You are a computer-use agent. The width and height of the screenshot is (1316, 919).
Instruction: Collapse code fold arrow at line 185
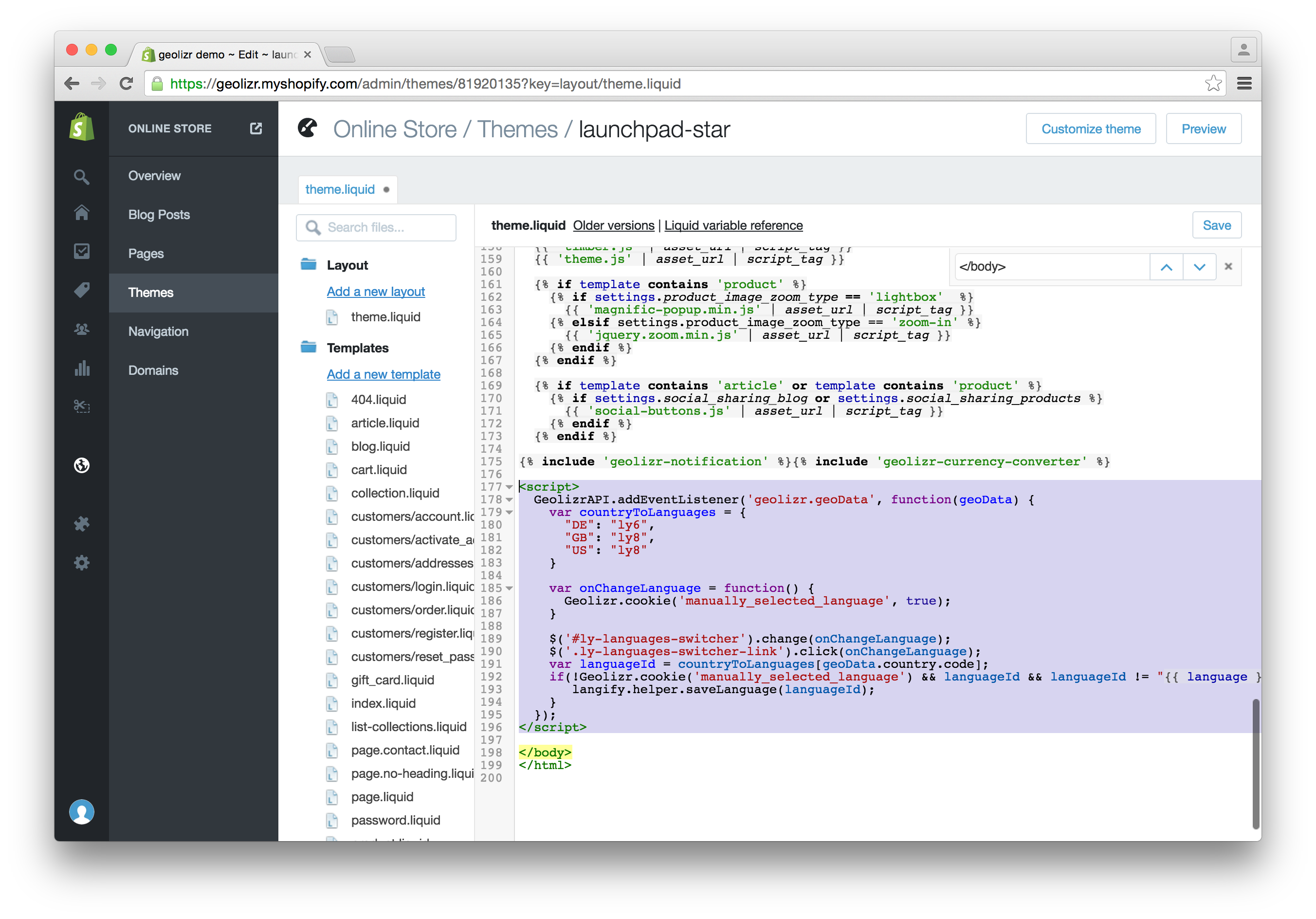[509, 589]
